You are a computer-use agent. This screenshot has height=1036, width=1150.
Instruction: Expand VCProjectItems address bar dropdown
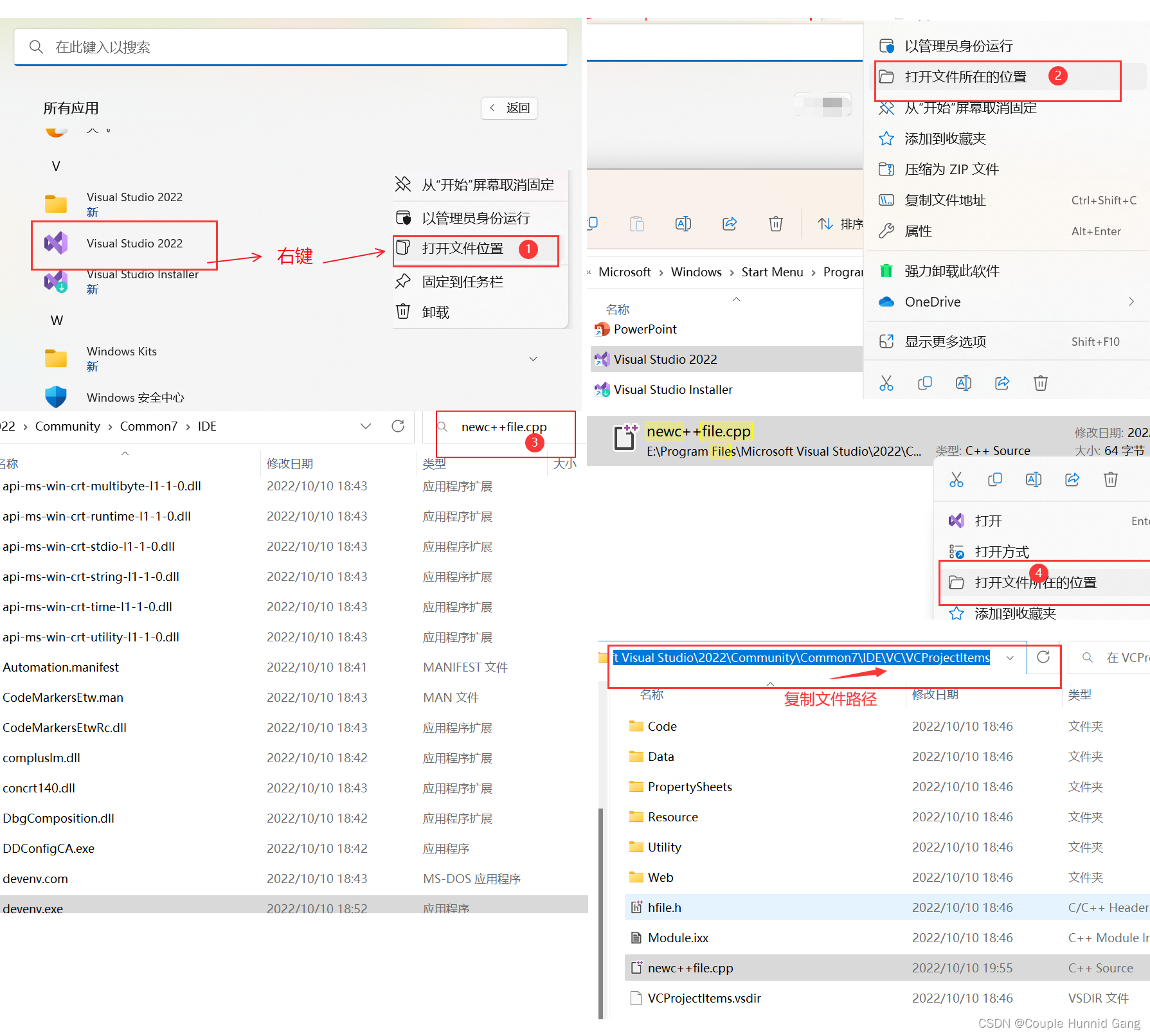(x=1010, y=657)
